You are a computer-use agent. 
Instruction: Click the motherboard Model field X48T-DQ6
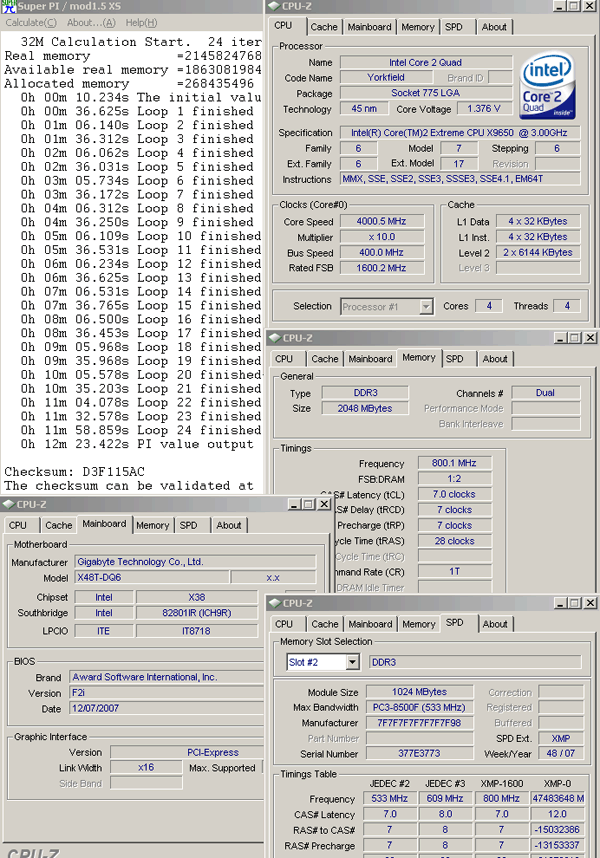point(152,577)
